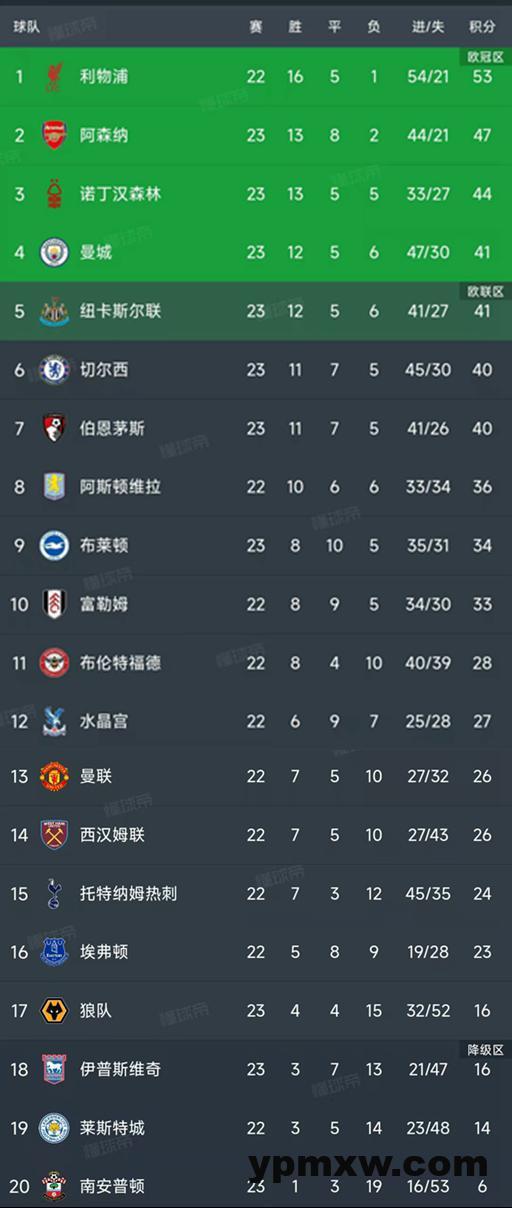Open the 埃弗顿 table row
This screenshot has height=1208, width=512.
coord(256,952)
